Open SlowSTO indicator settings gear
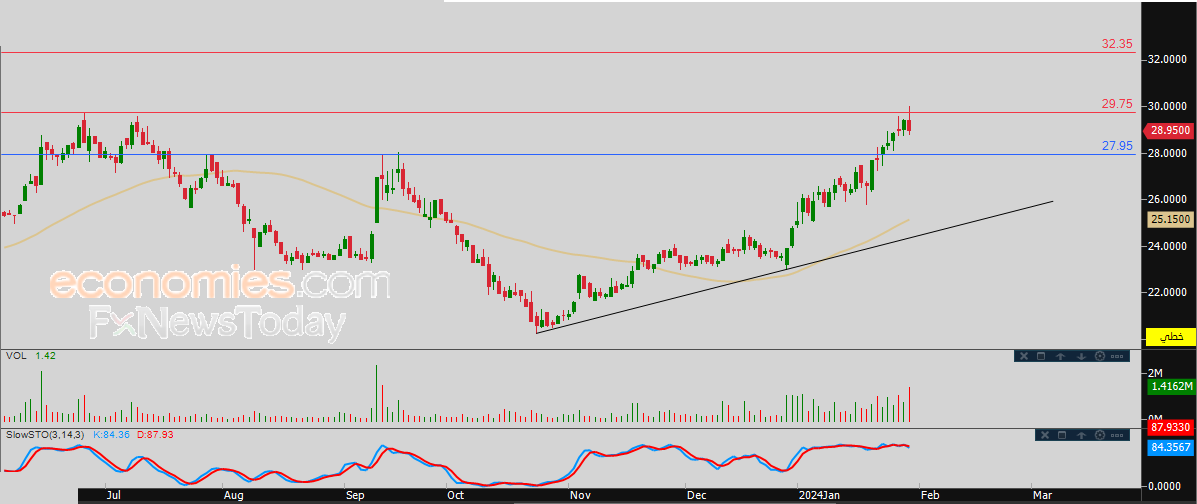 click(x=1100, y=435)
